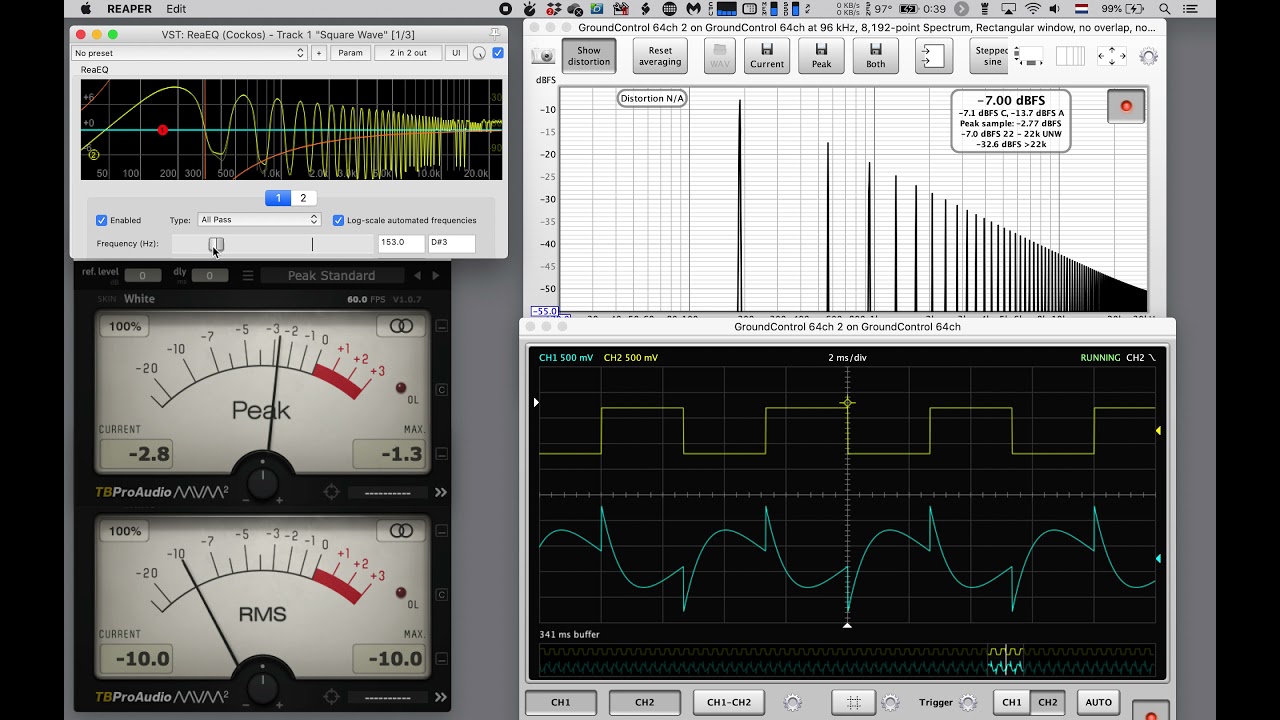Toggle CH1 display on oscilloscope
The width and height of the screenshot is (1280, 720).
tap(561, 702)
